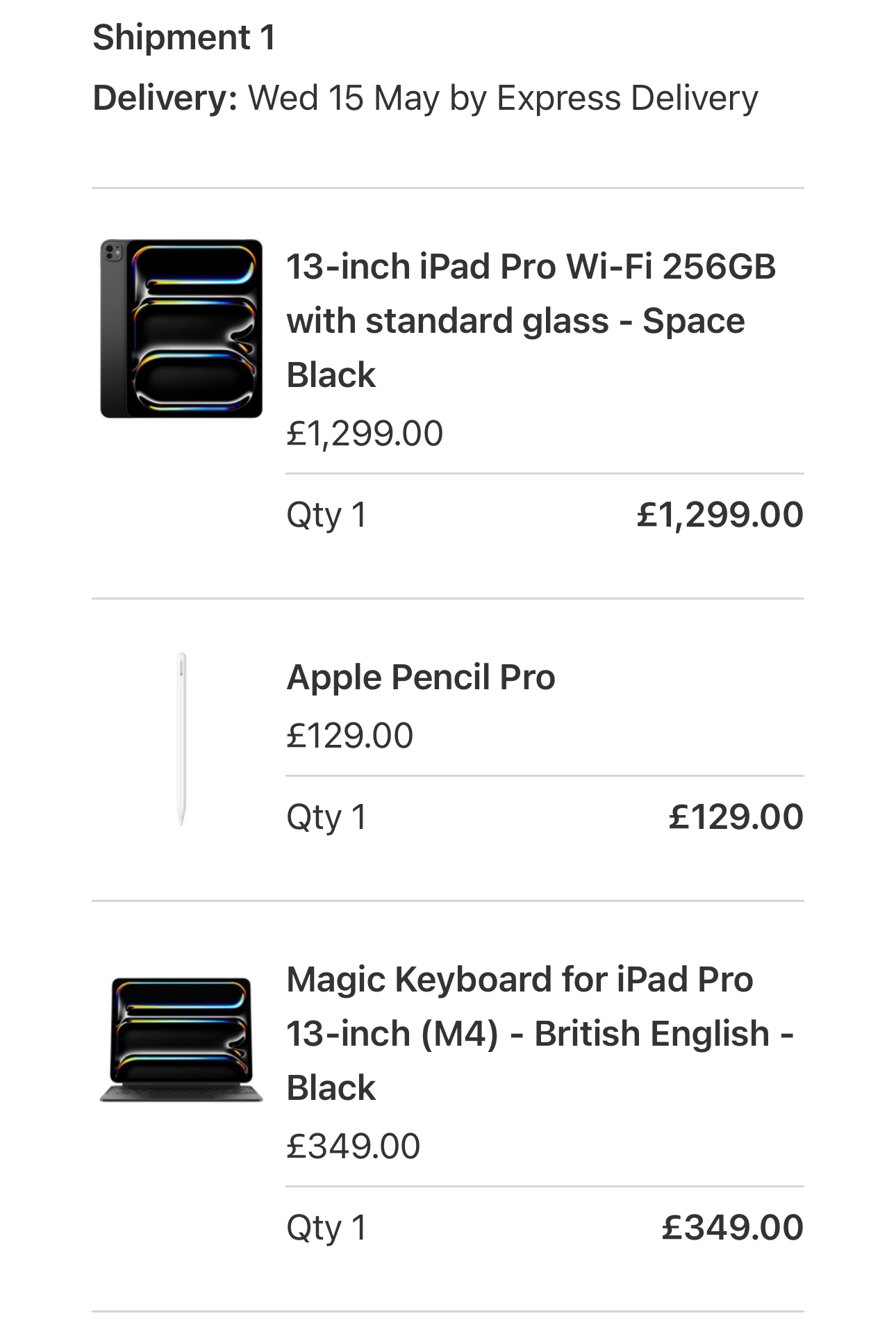
Task: Open the iPad Pro product thumbnail
Action: [181, 329]
